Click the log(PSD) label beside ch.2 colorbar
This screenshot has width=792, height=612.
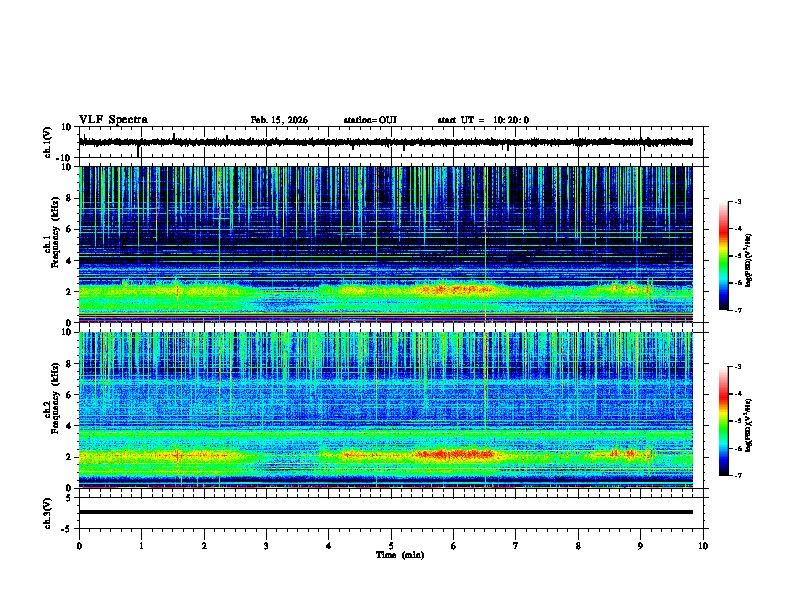(749, 425)
